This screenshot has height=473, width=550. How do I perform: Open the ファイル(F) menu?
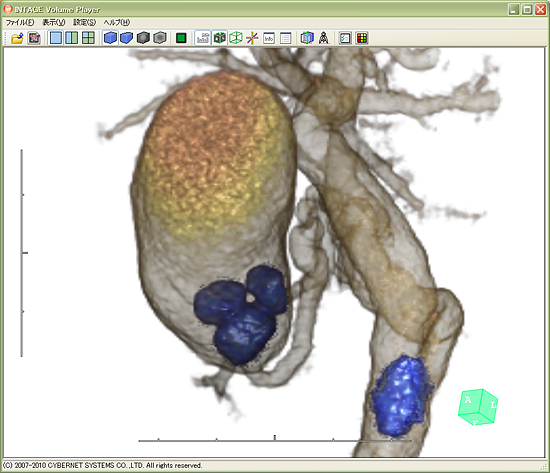[20, 22]
